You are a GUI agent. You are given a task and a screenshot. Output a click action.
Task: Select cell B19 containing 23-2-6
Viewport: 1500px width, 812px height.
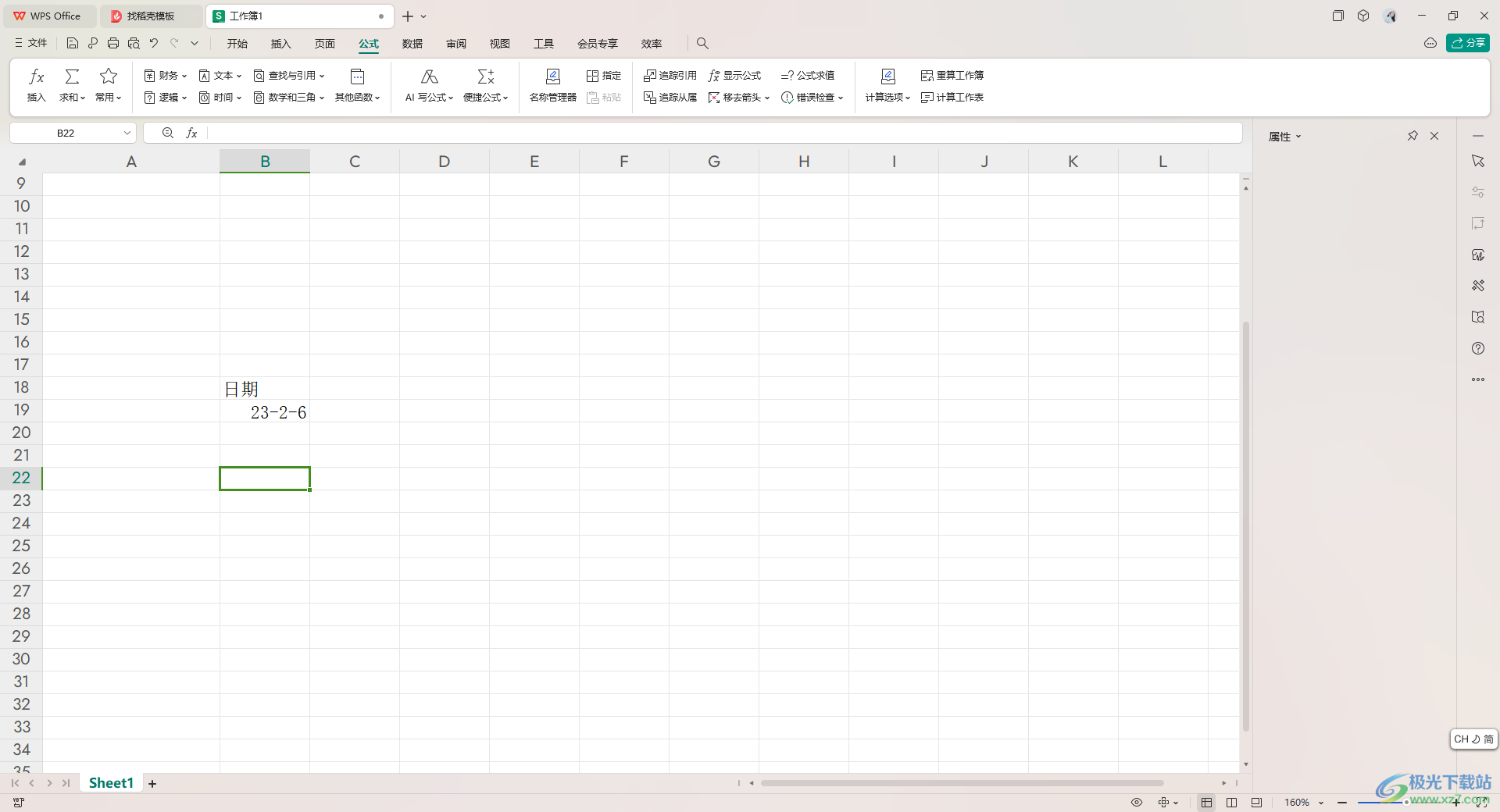coord(265,411)
